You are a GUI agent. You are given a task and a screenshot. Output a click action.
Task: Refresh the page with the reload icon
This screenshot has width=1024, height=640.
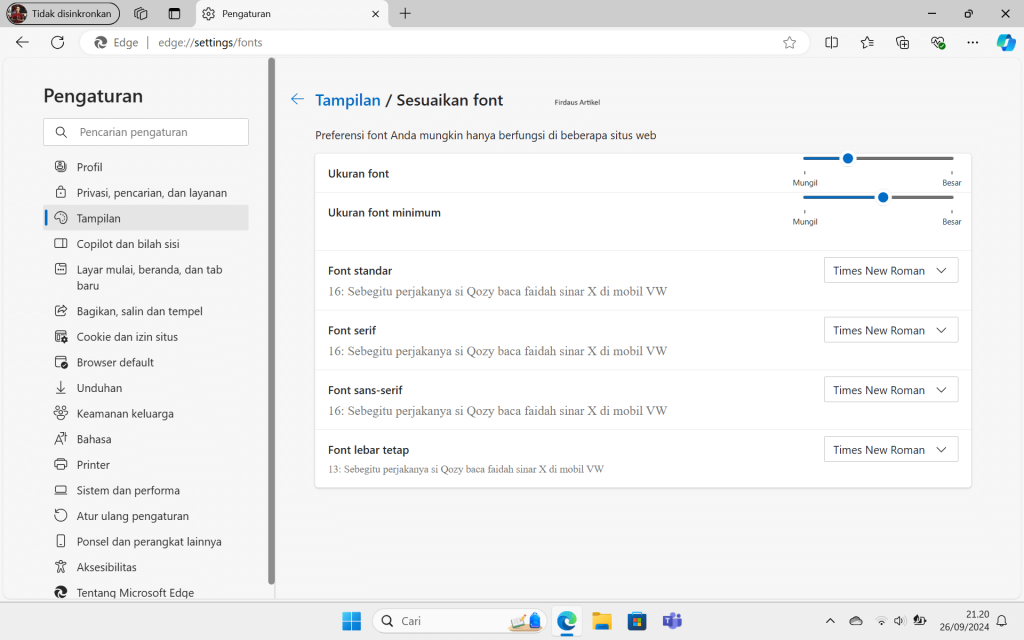(x=57, y=42)
